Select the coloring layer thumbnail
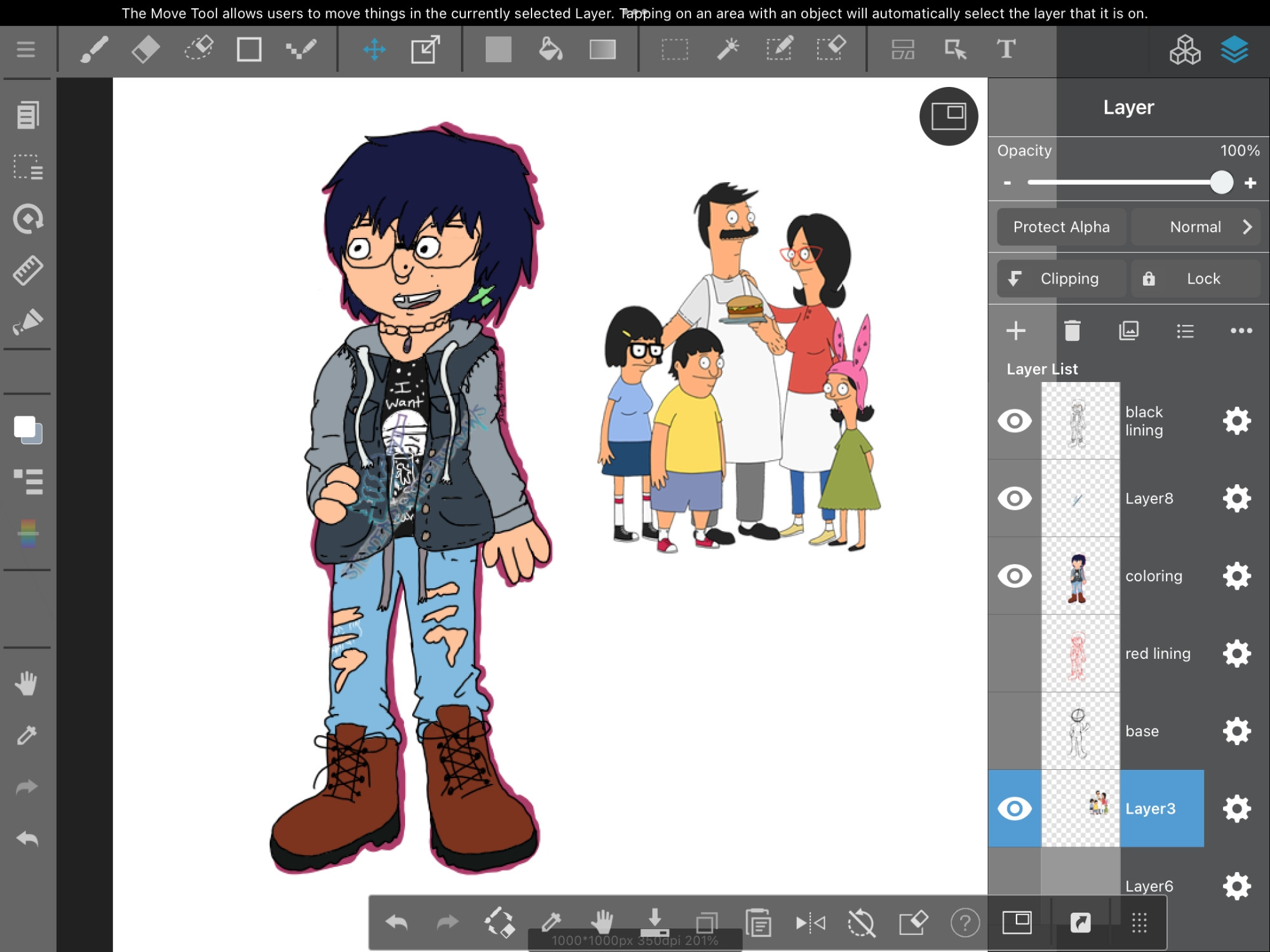The height and width of the screenshot is (952, 1270). [1080, 576]
